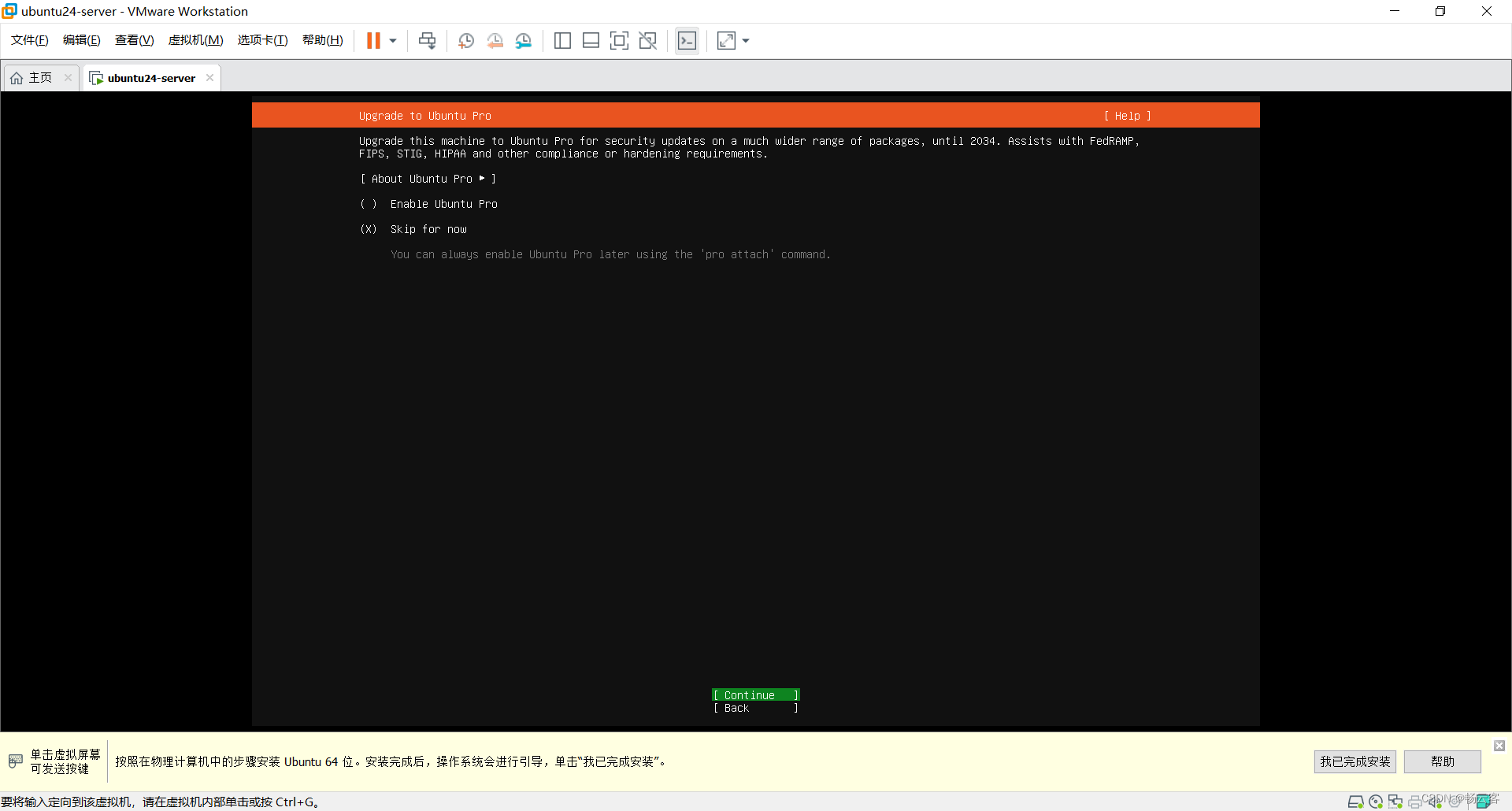The width and height of the screenshot is (1512, 811).
Task: Click the 我已完成安装 button
Action: (1354, 761)
